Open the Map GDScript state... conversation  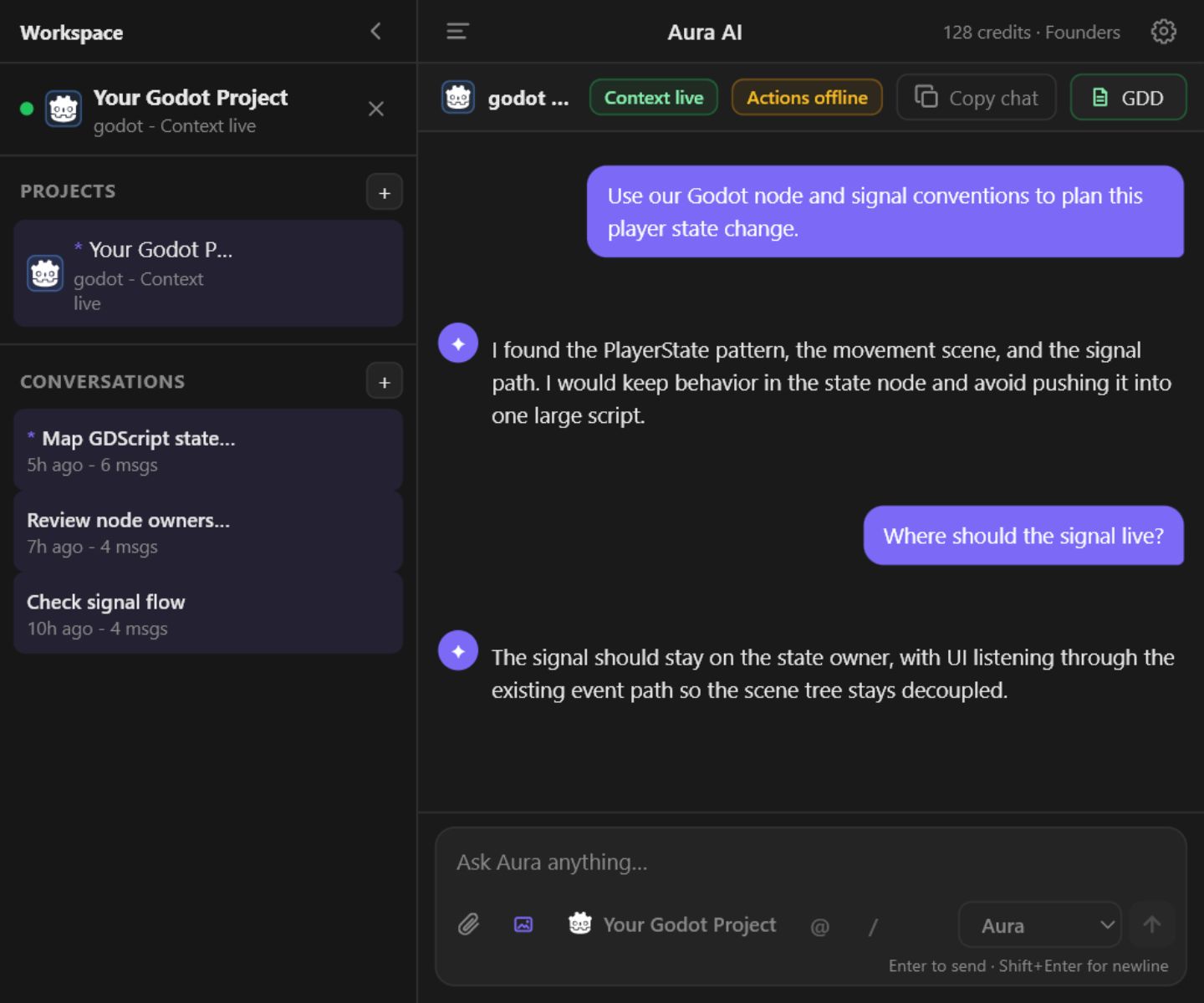[x=208, y=451]
